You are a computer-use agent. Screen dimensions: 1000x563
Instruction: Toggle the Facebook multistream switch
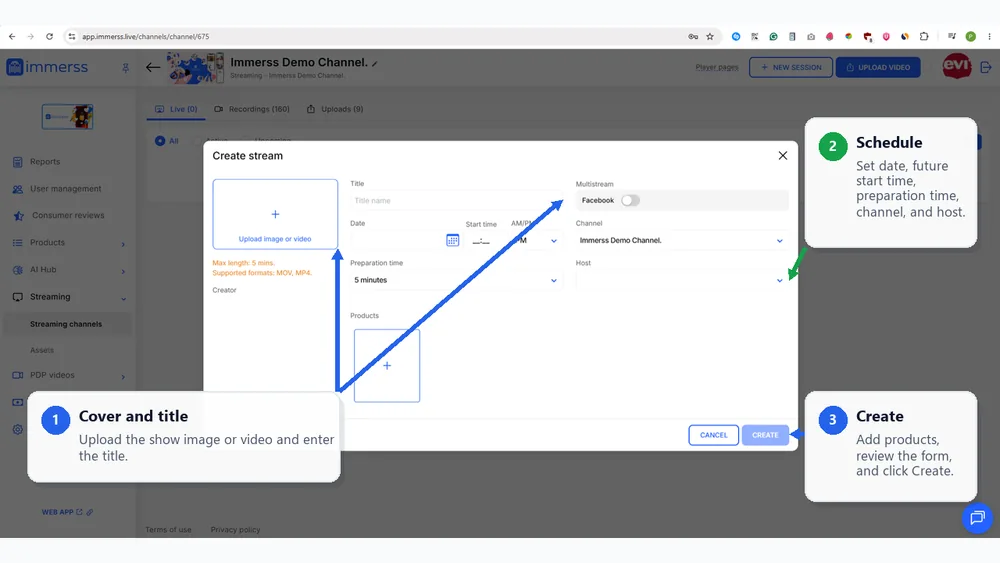pyautogui.click(x=630, y=201)
